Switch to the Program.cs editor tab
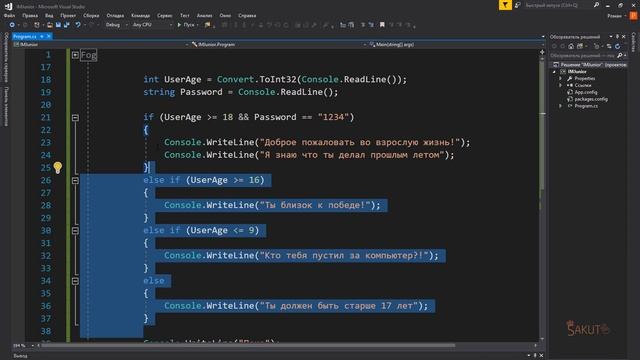 24,36
